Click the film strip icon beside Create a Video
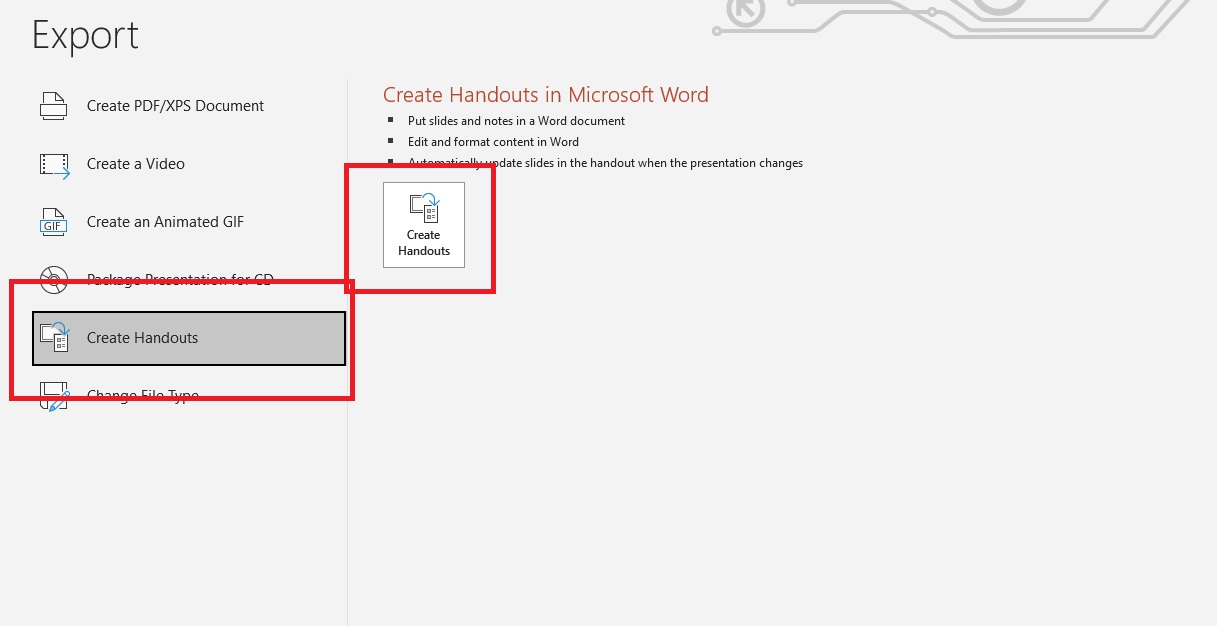 tap(53, 163)
